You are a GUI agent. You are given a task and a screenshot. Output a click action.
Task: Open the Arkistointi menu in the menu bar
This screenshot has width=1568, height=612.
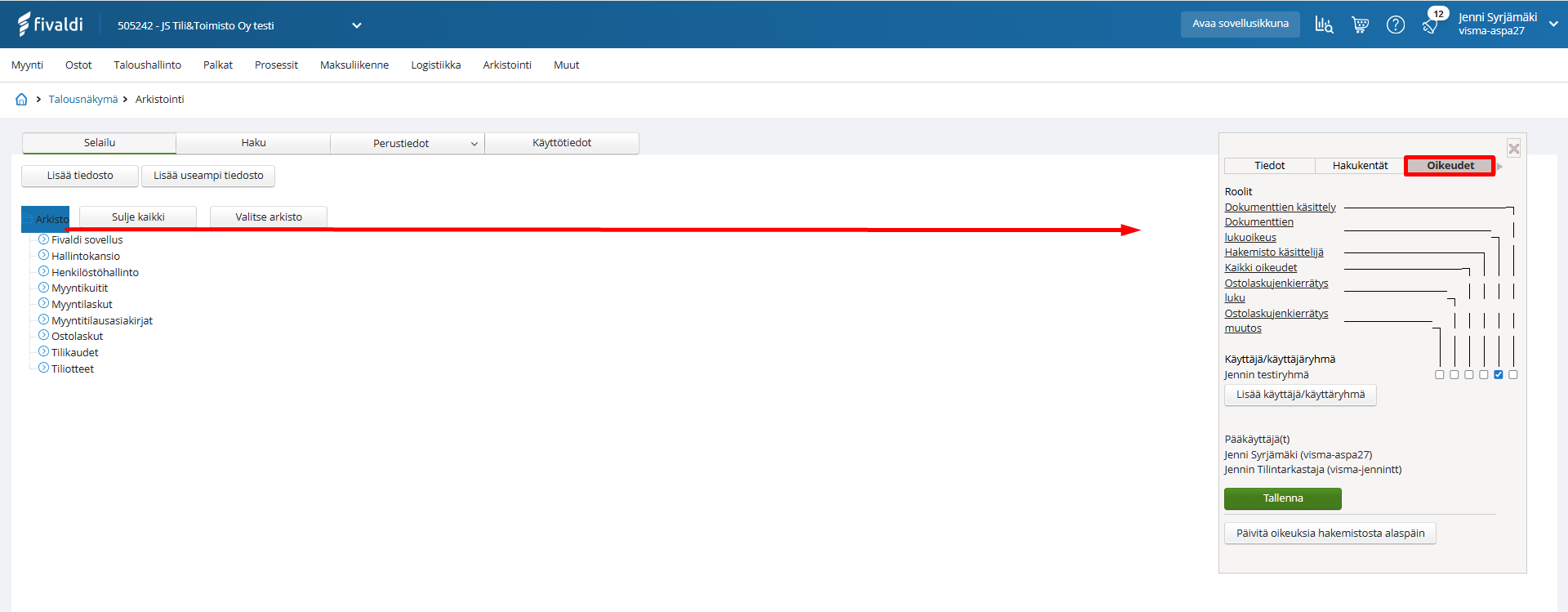pos(507,65)
